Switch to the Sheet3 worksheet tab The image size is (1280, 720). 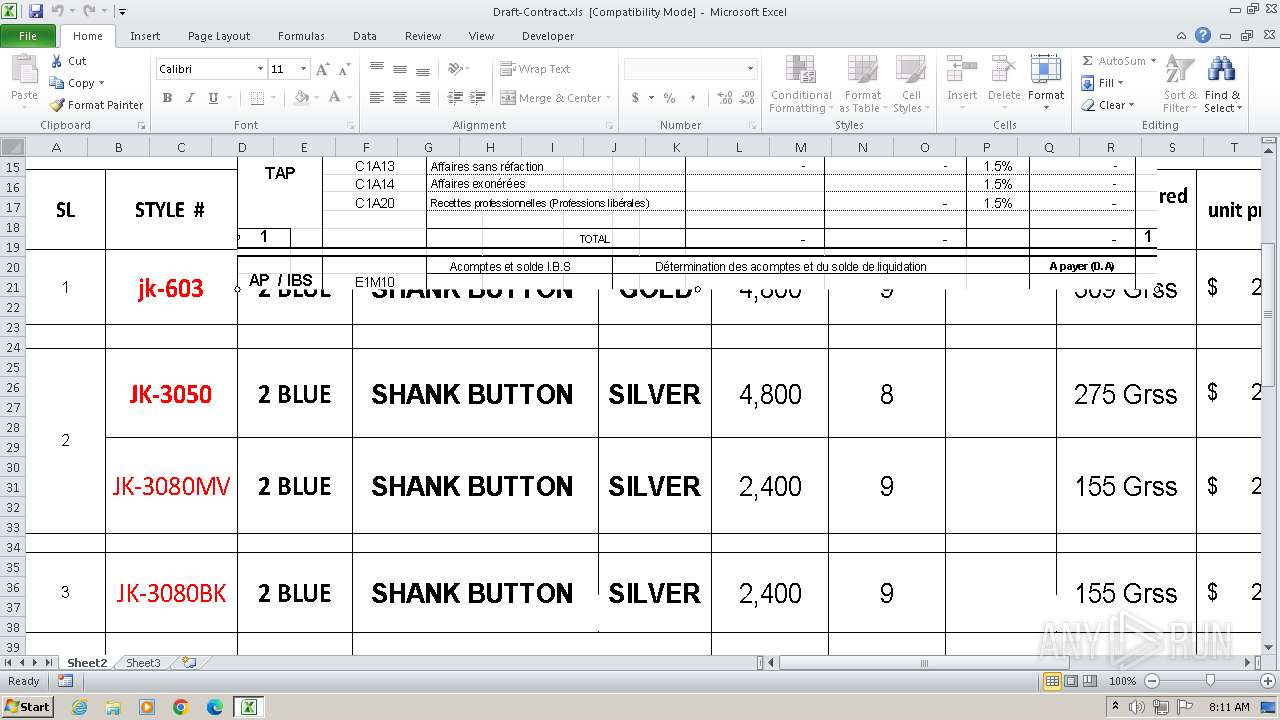[143, 663]
